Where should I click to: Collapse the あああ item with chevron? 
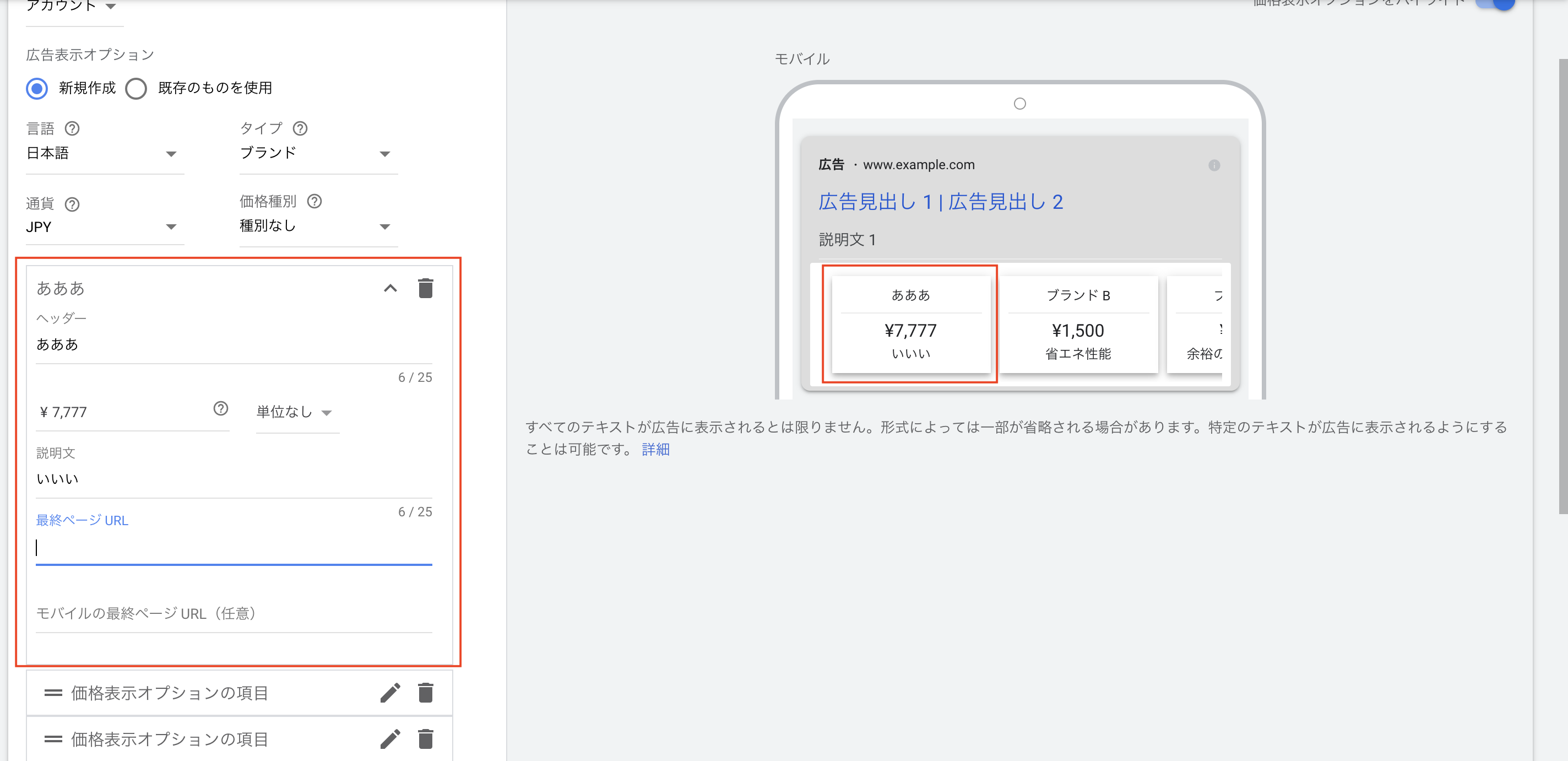[x=390, y=288]
